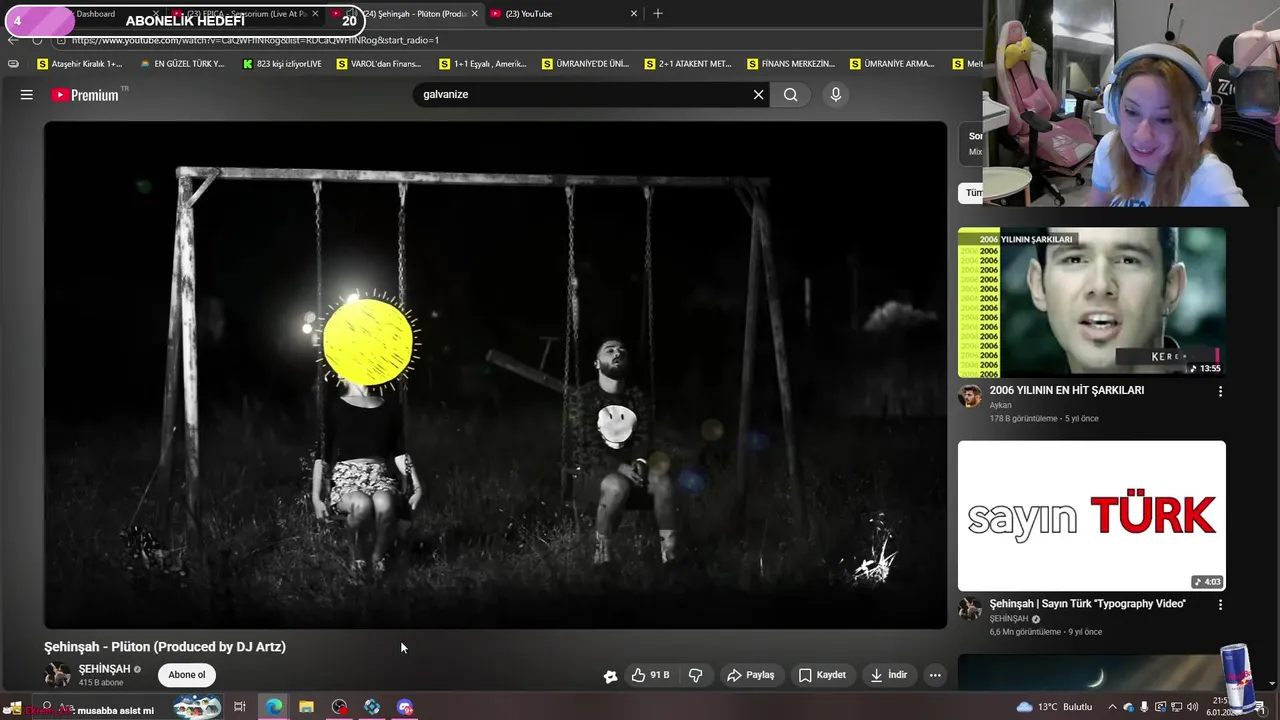Open the purple Discord-style taskbar icon
This screenshot has height=720, width=1280.
coord(404,707)
